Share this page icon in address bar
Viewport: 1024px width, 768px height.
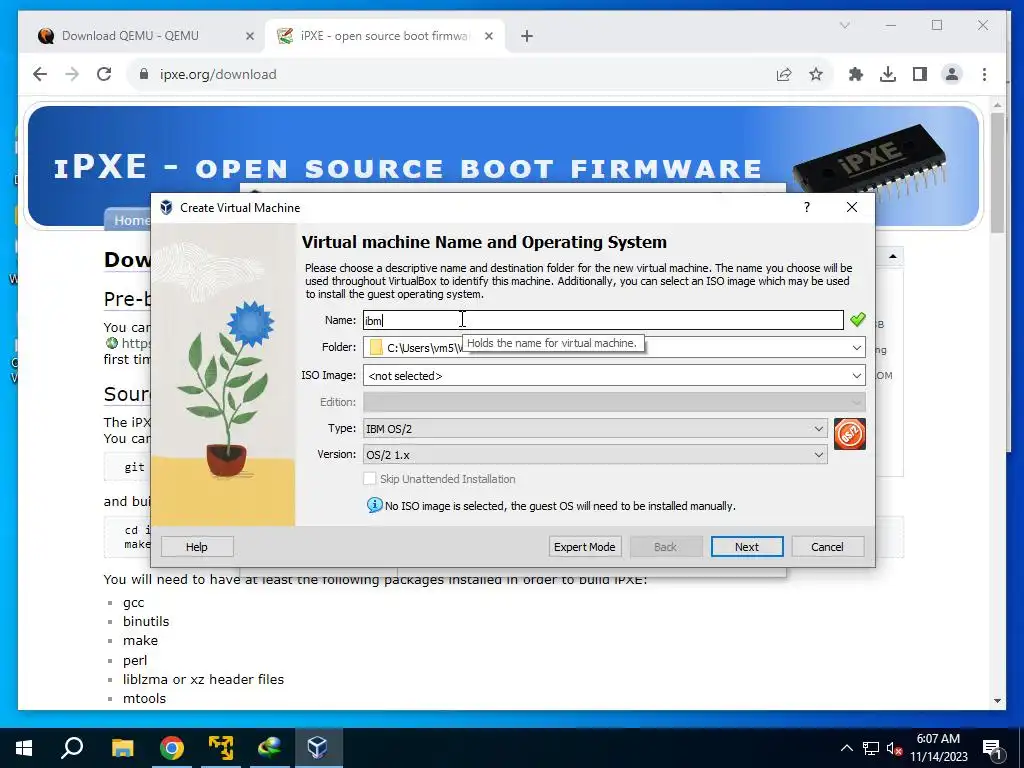click(784, 74)
